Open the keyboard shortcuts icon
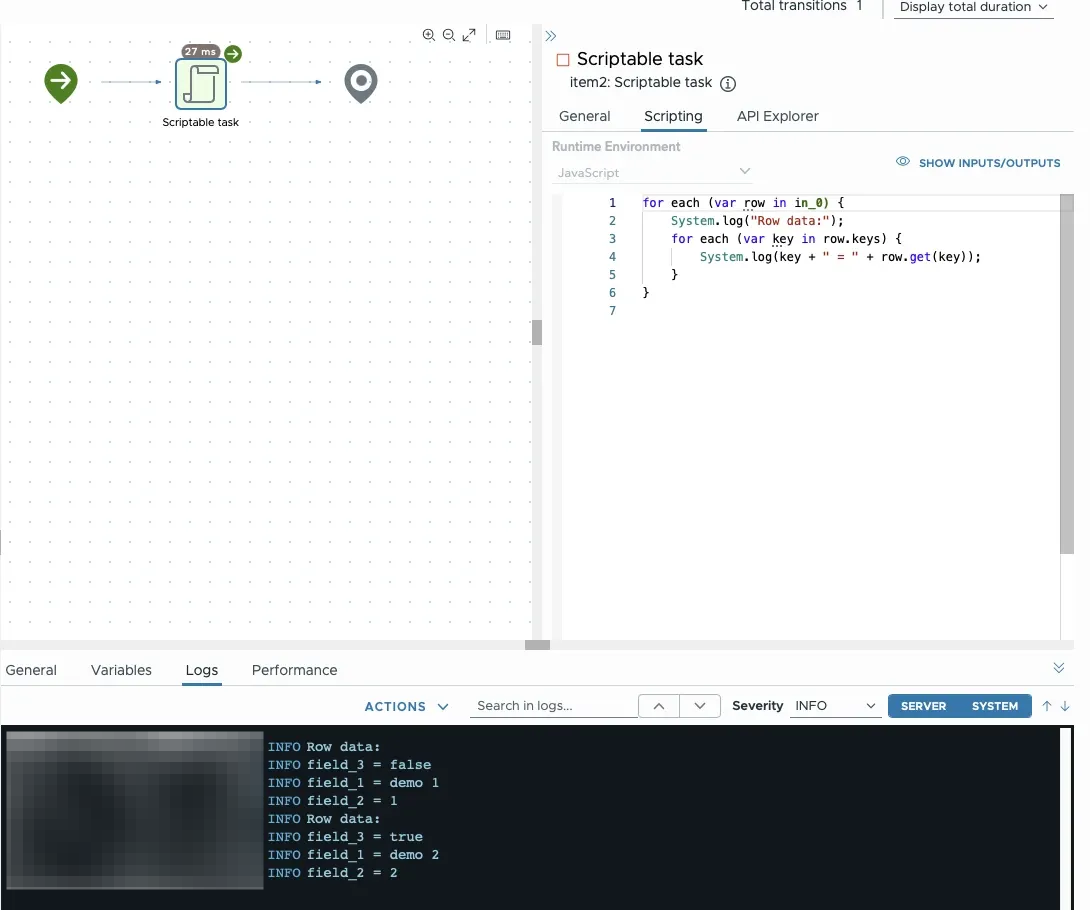Image resolution: width=1090 pixels, height=910 pixels. (503, 35)
